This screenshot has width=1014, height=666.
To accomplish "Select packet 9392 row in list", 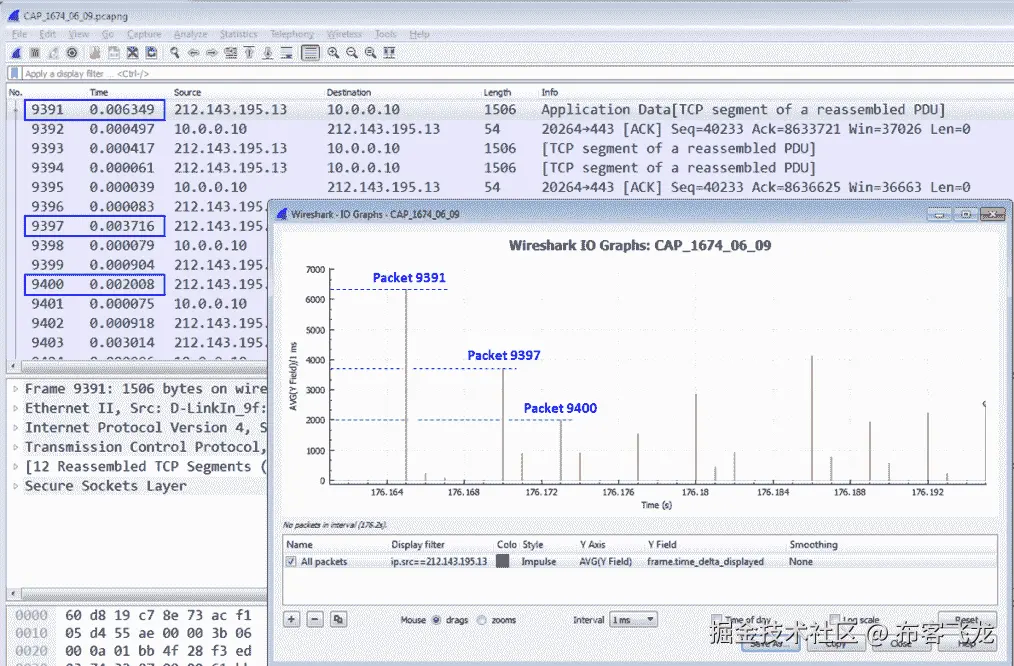I will tap(508, 129).
